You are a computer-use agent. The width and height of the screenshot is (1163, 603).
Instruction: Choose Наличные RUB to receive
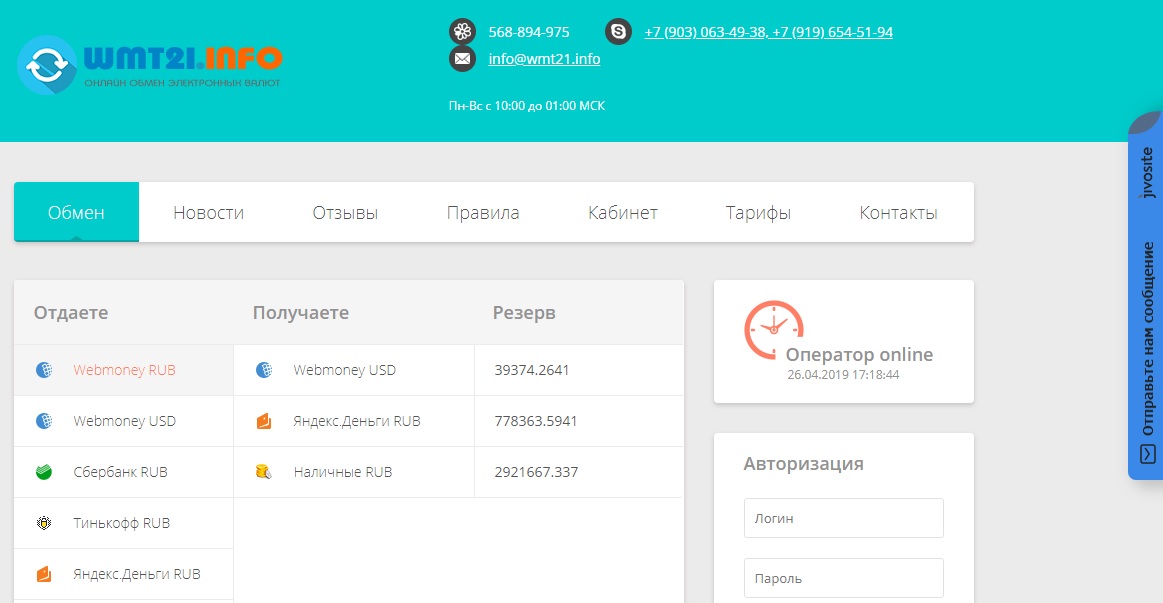point(354,472)
